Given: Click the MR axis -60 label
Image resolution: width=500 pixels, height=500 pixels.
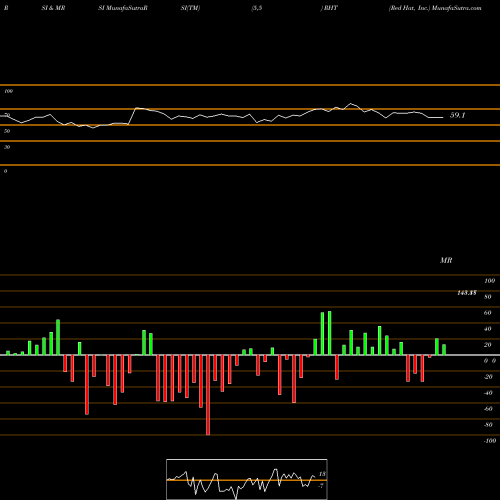Looking at the screenshot, I should (x=488, y=409).
